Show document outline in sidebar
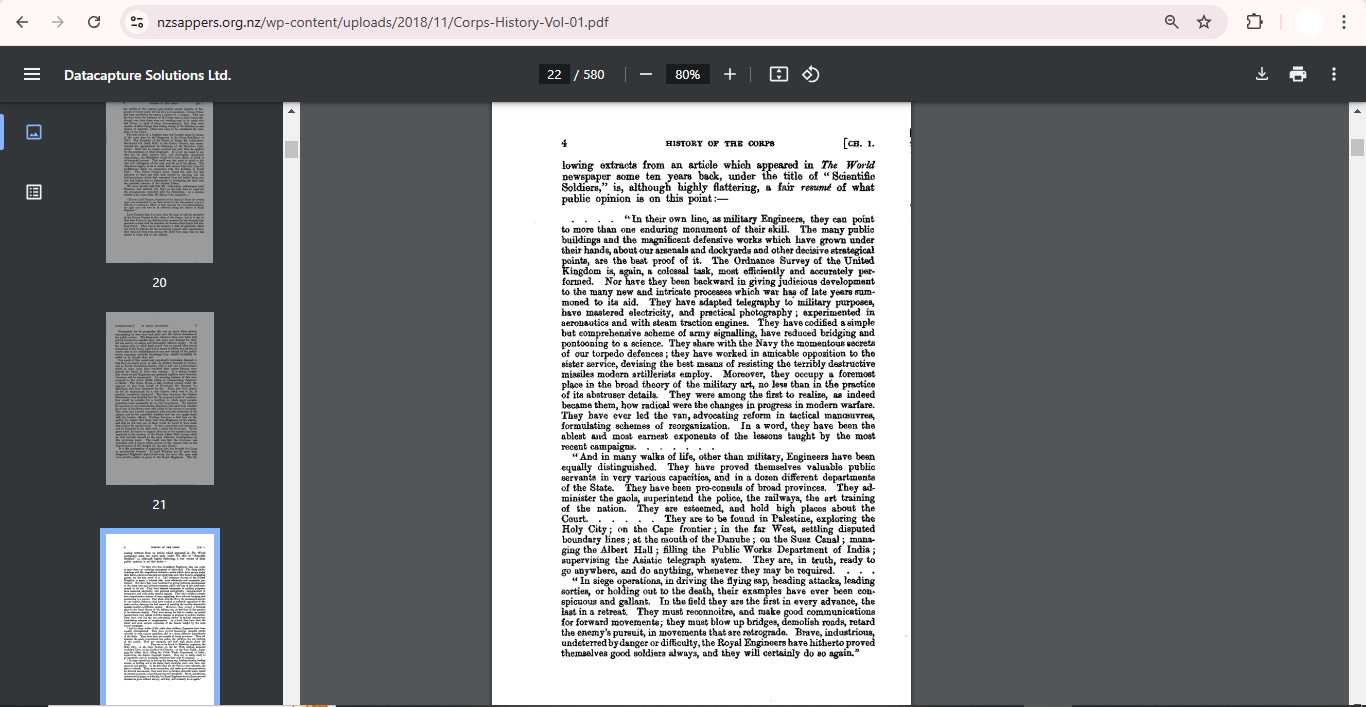The image size is (1366, 707). (x=34, y=192)
